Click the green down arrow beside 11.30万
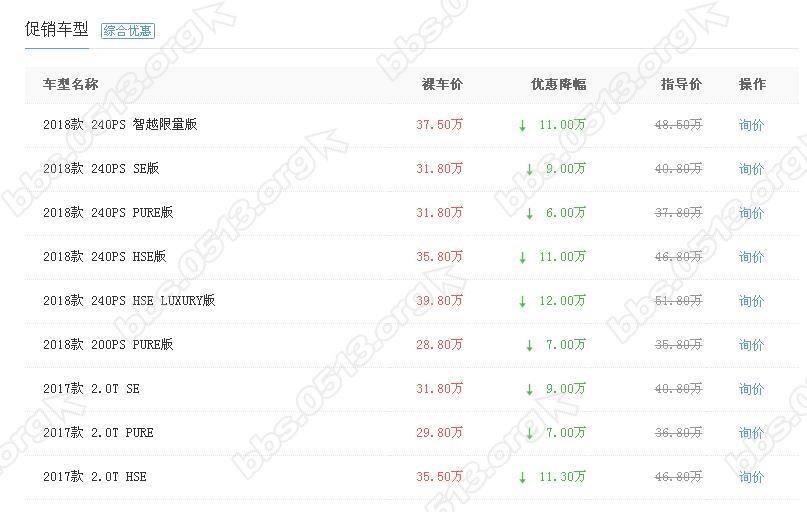Image resolution: width=807 pixels, height=512 pixels. tap(522, 477)
